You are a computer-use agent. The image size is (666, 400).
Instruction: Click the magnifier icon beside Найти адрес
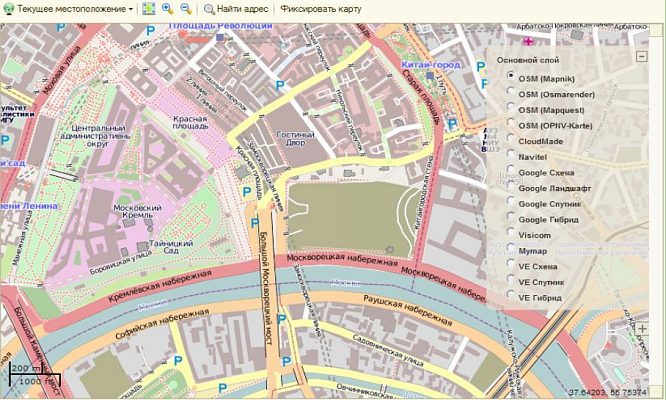pyautogui.click(x=209, y=8)
